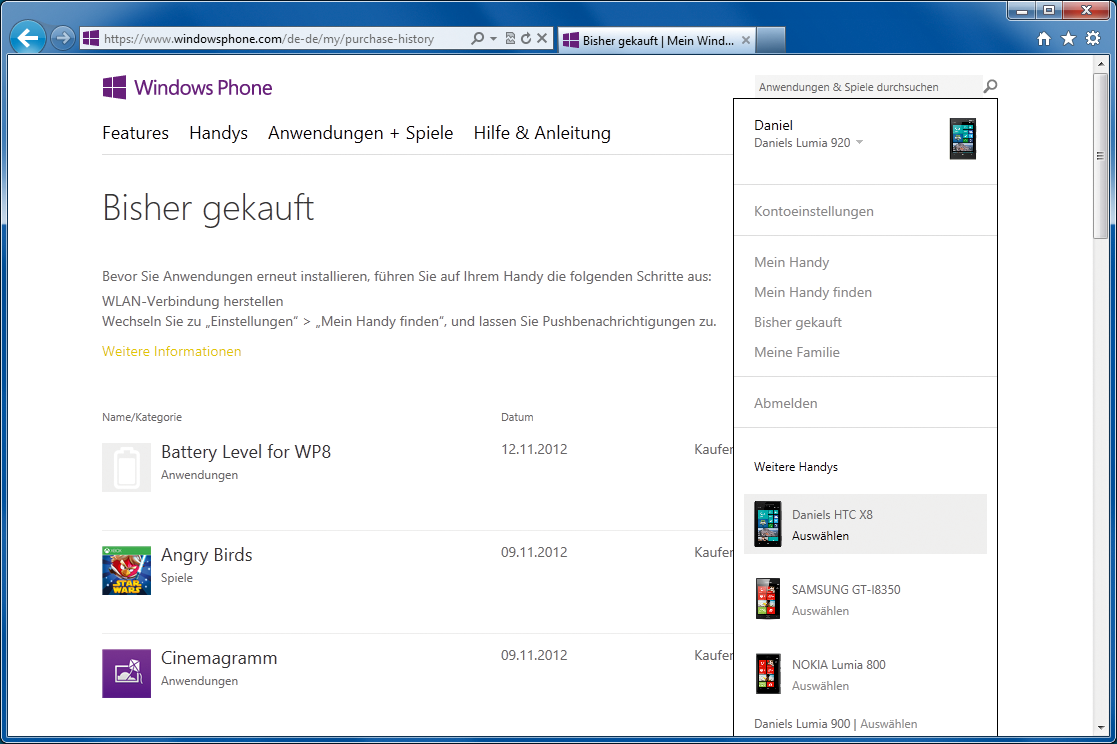This screenshot has width=1117, height=744.
Task: Click the 'Spiele' category under Angry Birds
Action: click(x=177, y=578)
